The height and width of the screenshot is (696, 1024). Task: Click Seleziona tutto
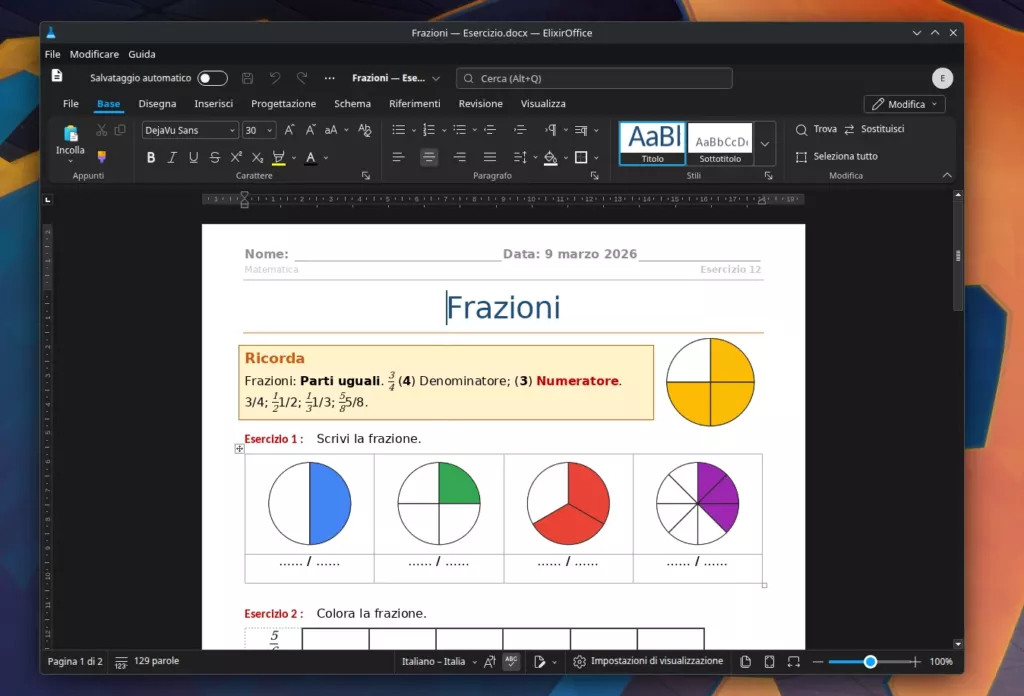[837, 157]
